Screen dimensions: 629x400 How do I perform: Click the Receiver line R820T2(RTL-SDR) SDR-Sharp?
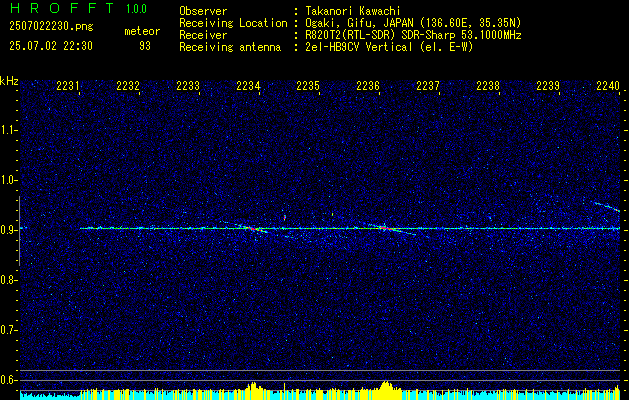(x=413, y=35)
